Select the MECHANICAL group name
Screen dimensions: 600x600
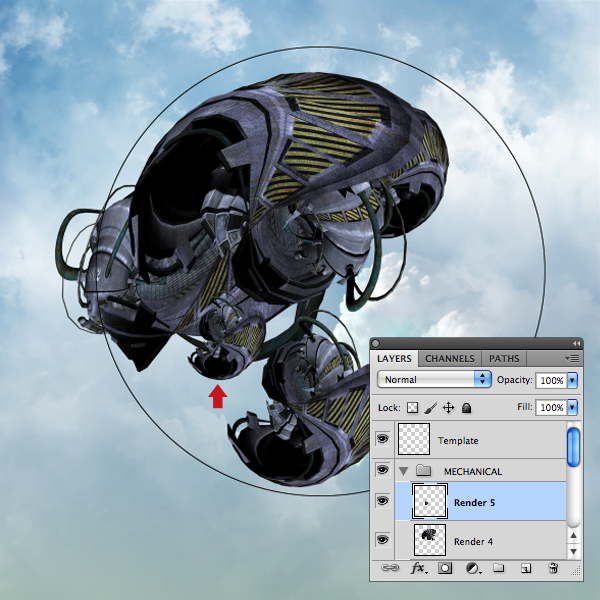[473, 472]
